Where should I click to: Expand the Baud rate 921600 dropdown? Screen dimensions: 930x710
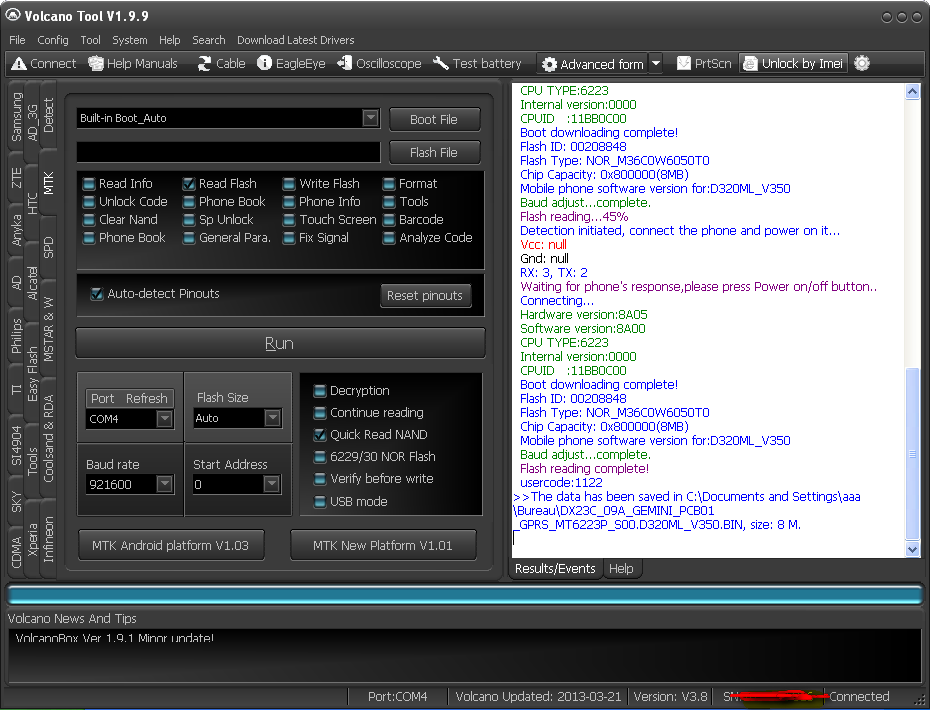click(x=164, y=484)
